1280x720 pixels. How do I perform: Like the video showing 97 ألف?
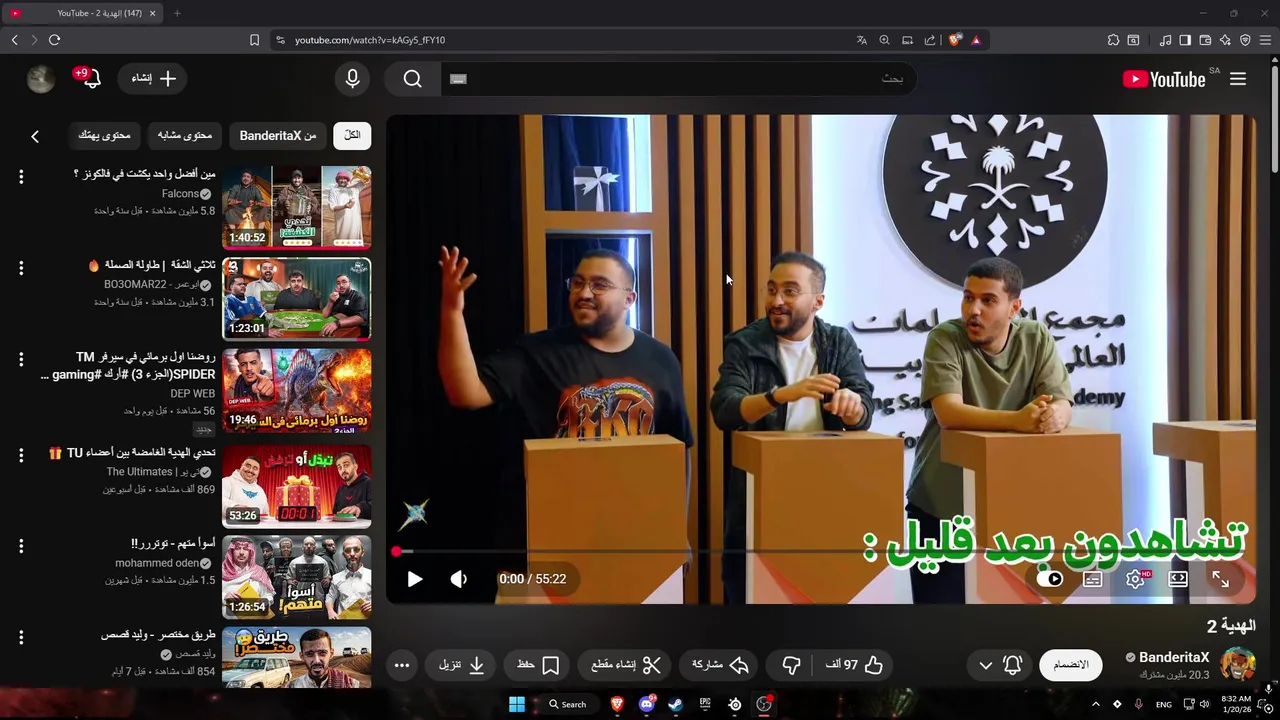tap(853, 665)
